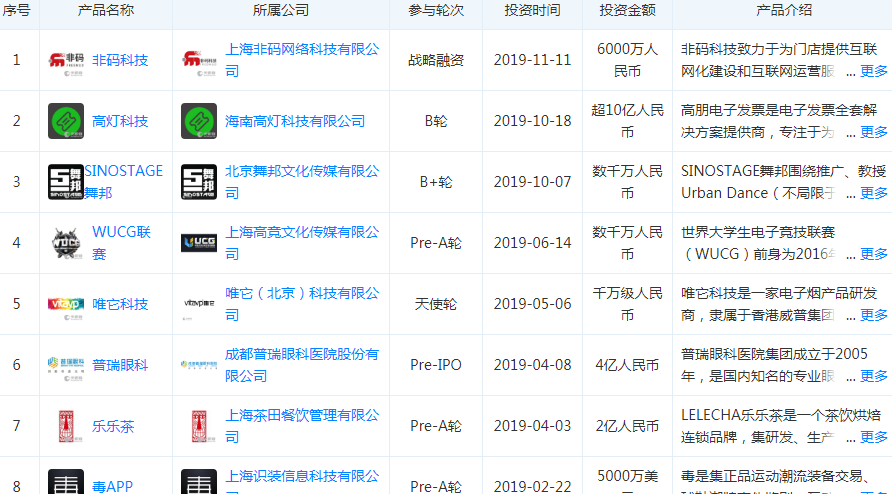
Task: Open 上海高竞文化传媒有限公司 company page
Action: click(302, 243)
